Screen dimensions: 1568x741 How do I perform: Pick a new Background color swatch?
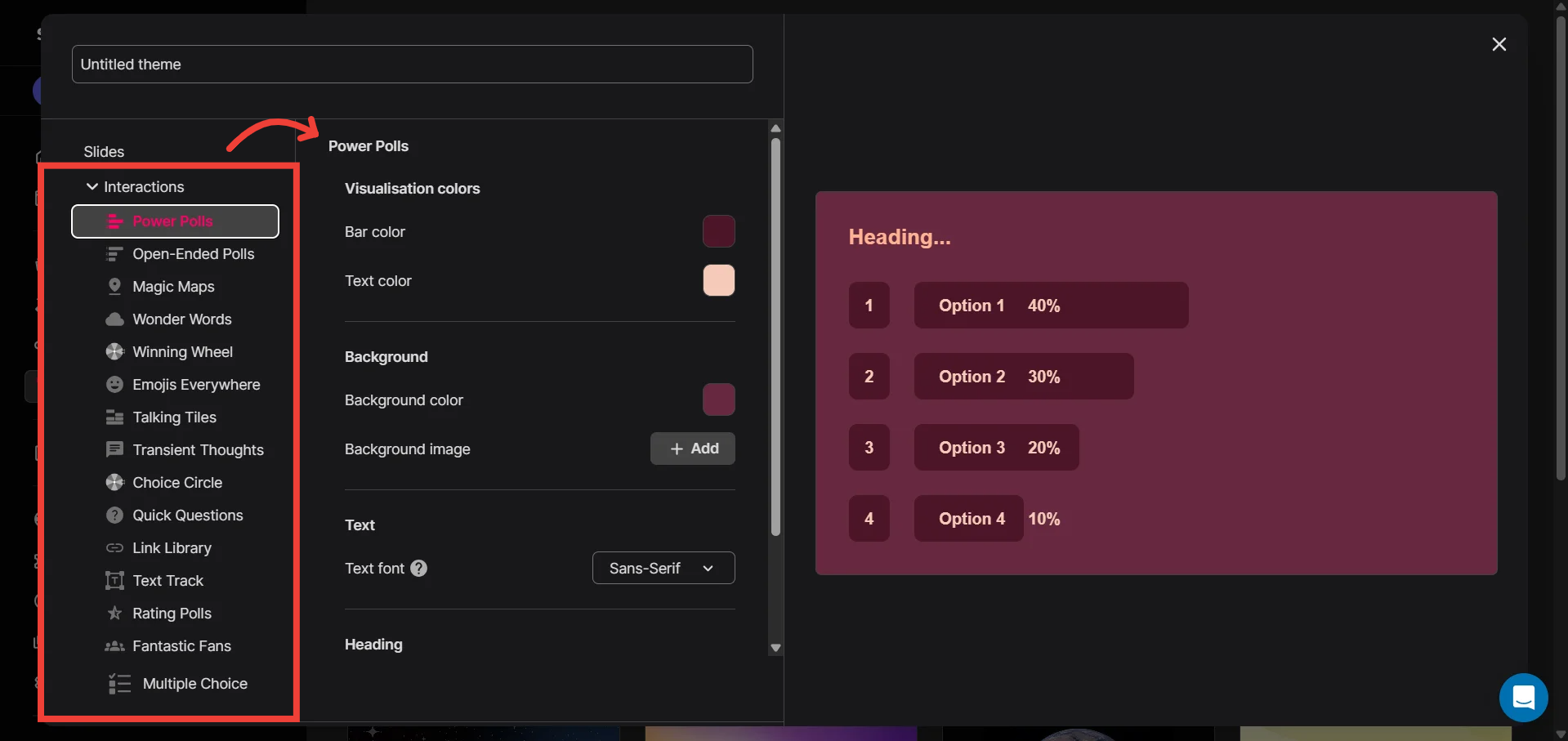tap(718, 400)
